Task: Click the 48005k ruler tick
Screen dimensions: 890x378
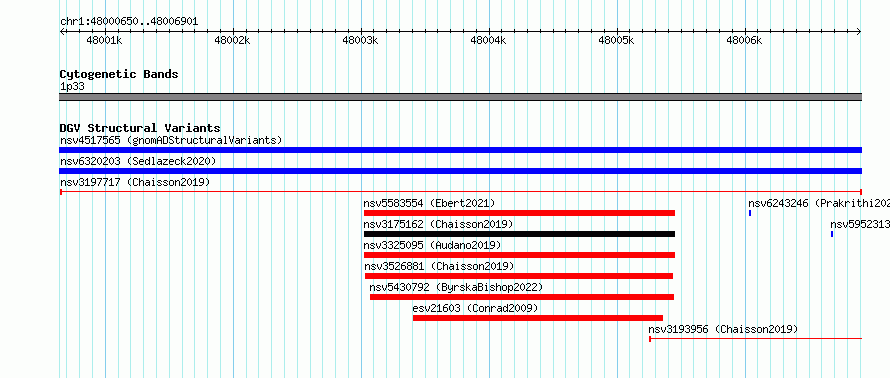Action: tap(616, 40)
